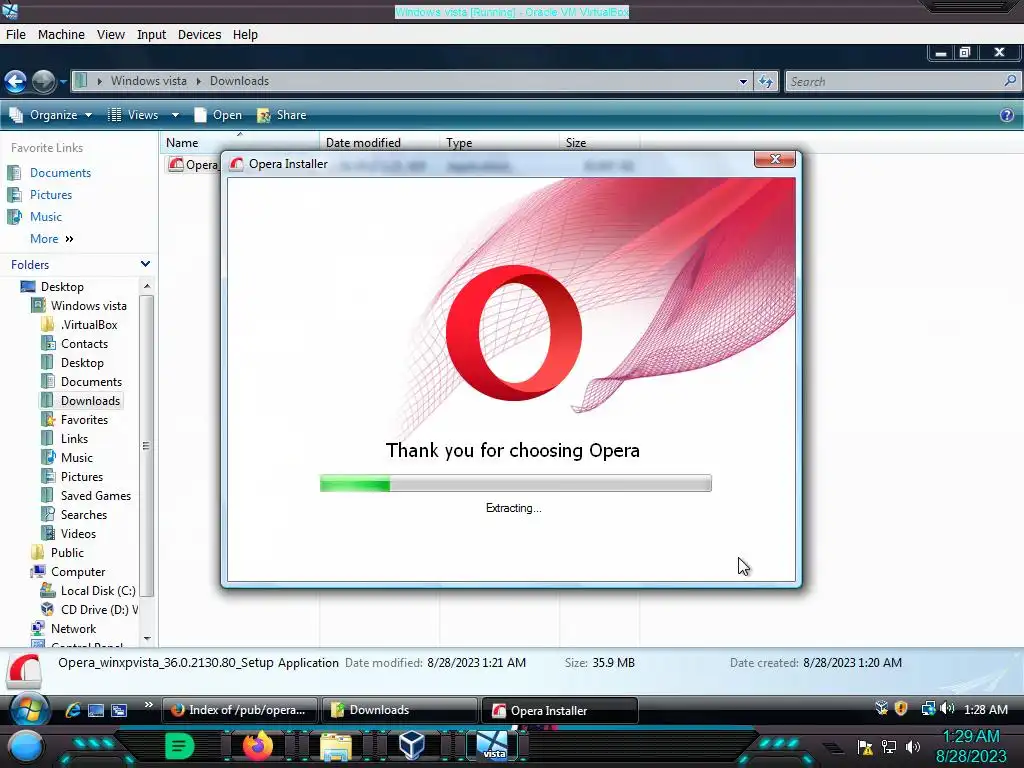Open the View menu
The image size is (1024, 768).
point(110,35)
